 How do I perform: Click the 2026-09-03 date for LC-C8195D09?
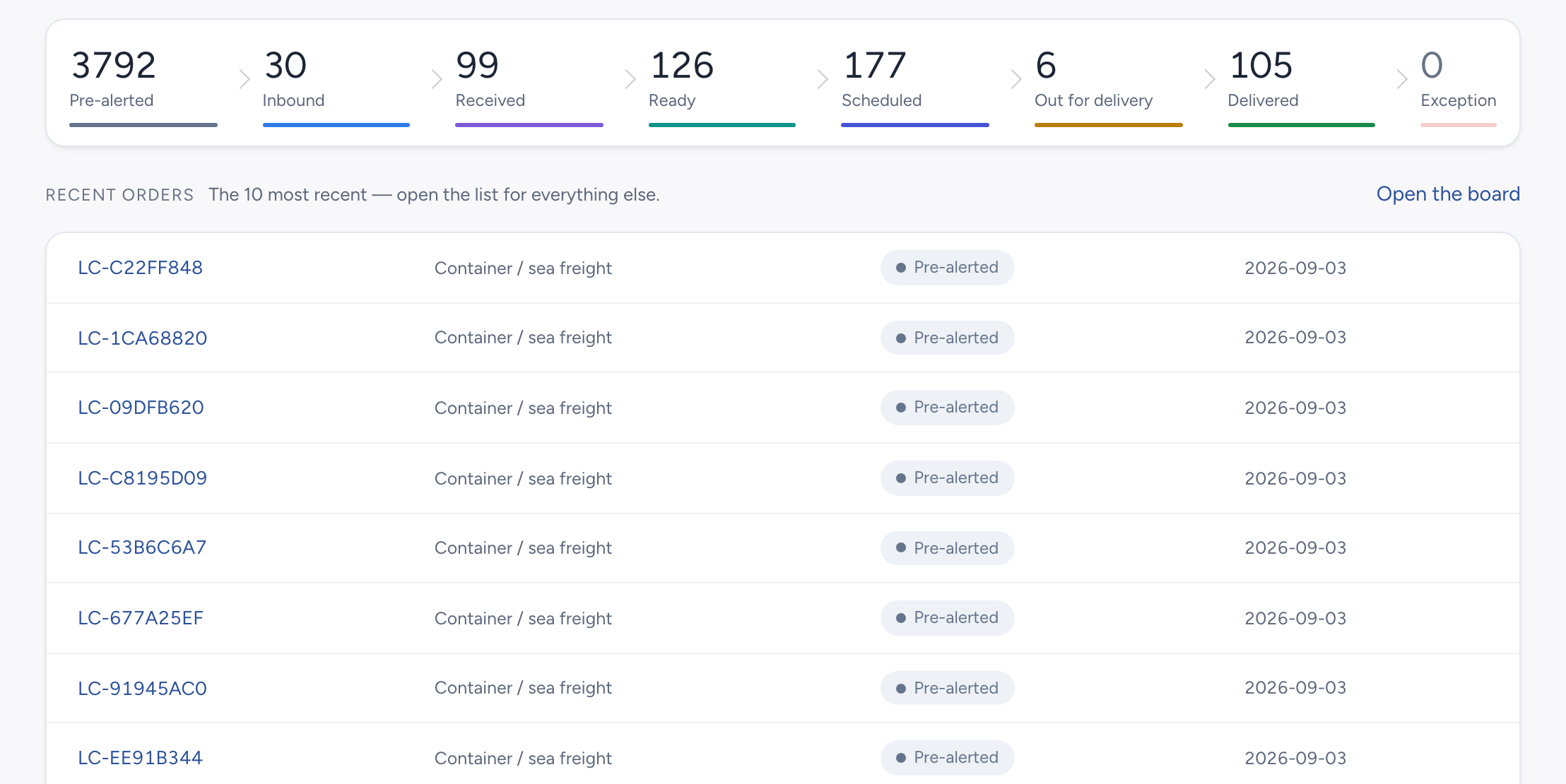(1295, 478)
